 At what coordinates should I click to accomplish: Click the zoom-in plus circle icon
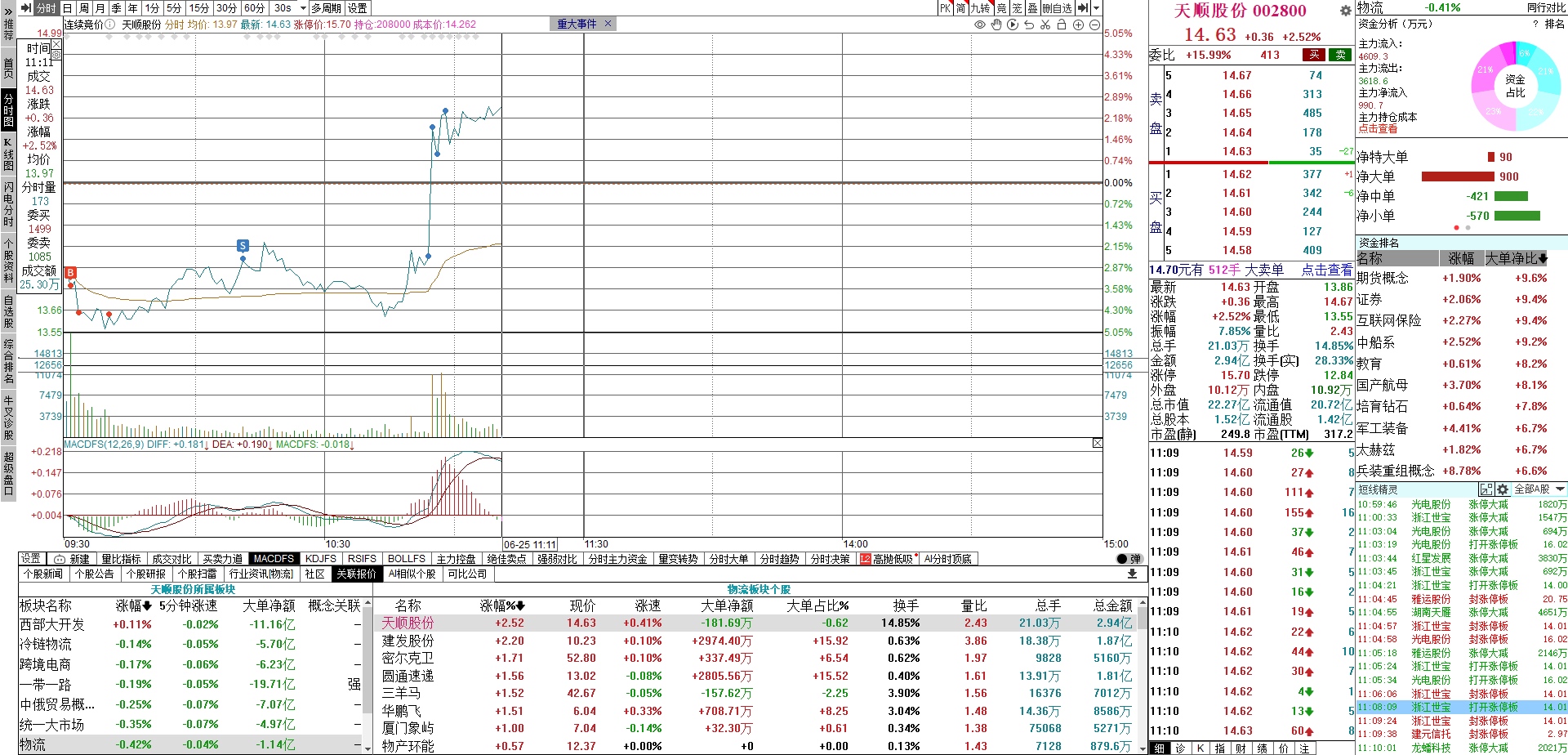pyautogui.click(x=1078, y=25)
